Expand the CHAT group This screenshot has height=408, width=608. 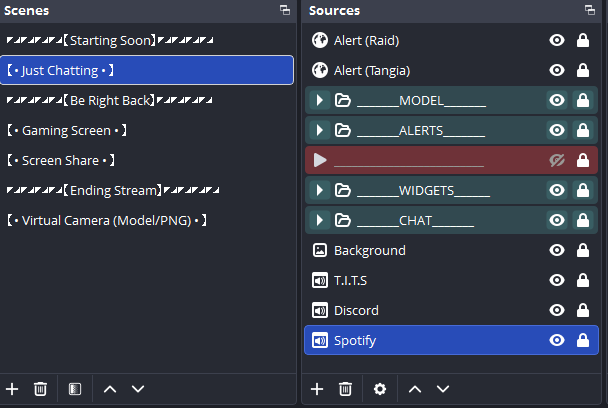pos(320,220)
